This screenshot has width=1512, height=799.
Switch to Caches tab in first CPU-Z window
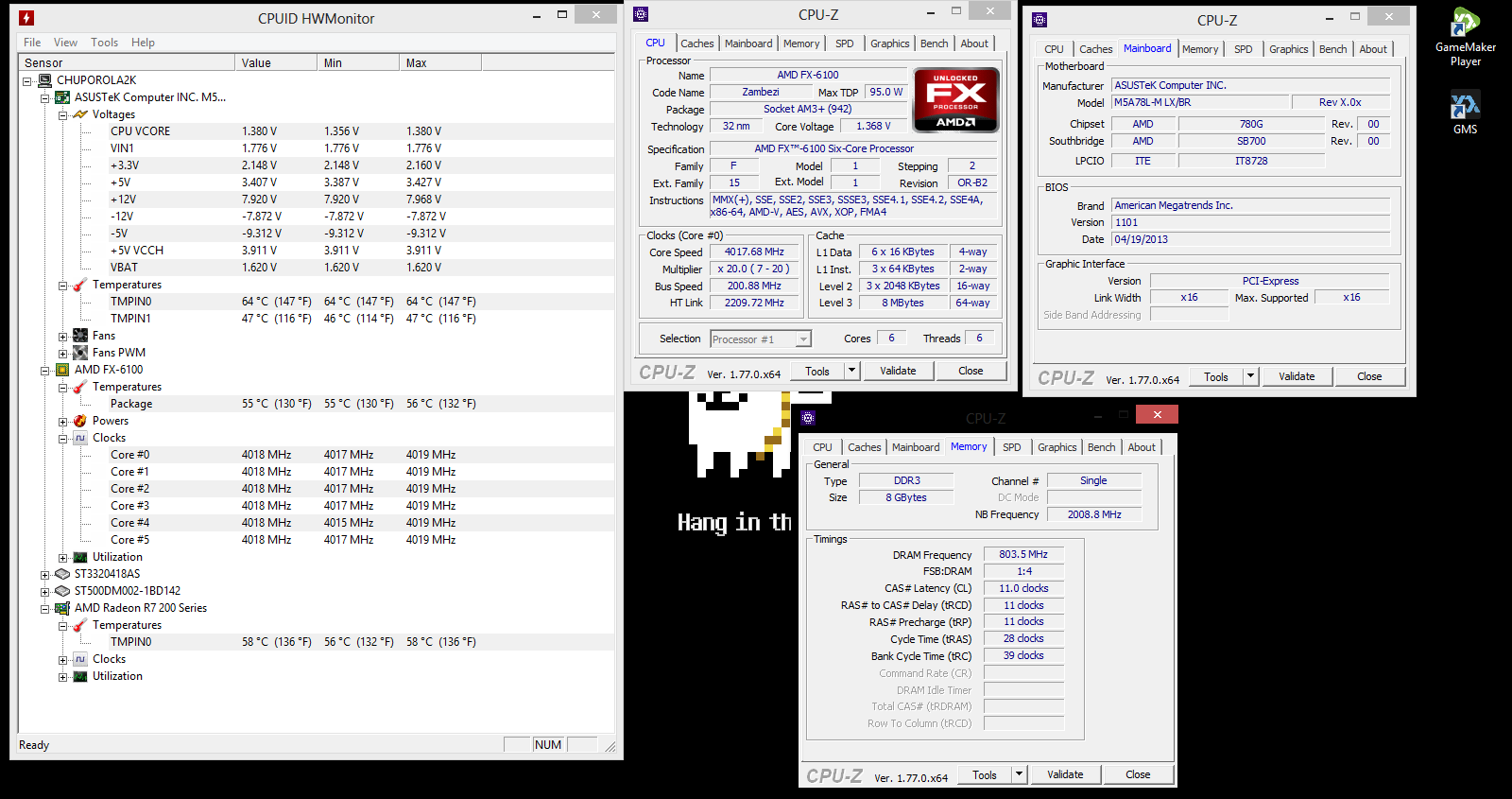(x=697, y=43)
